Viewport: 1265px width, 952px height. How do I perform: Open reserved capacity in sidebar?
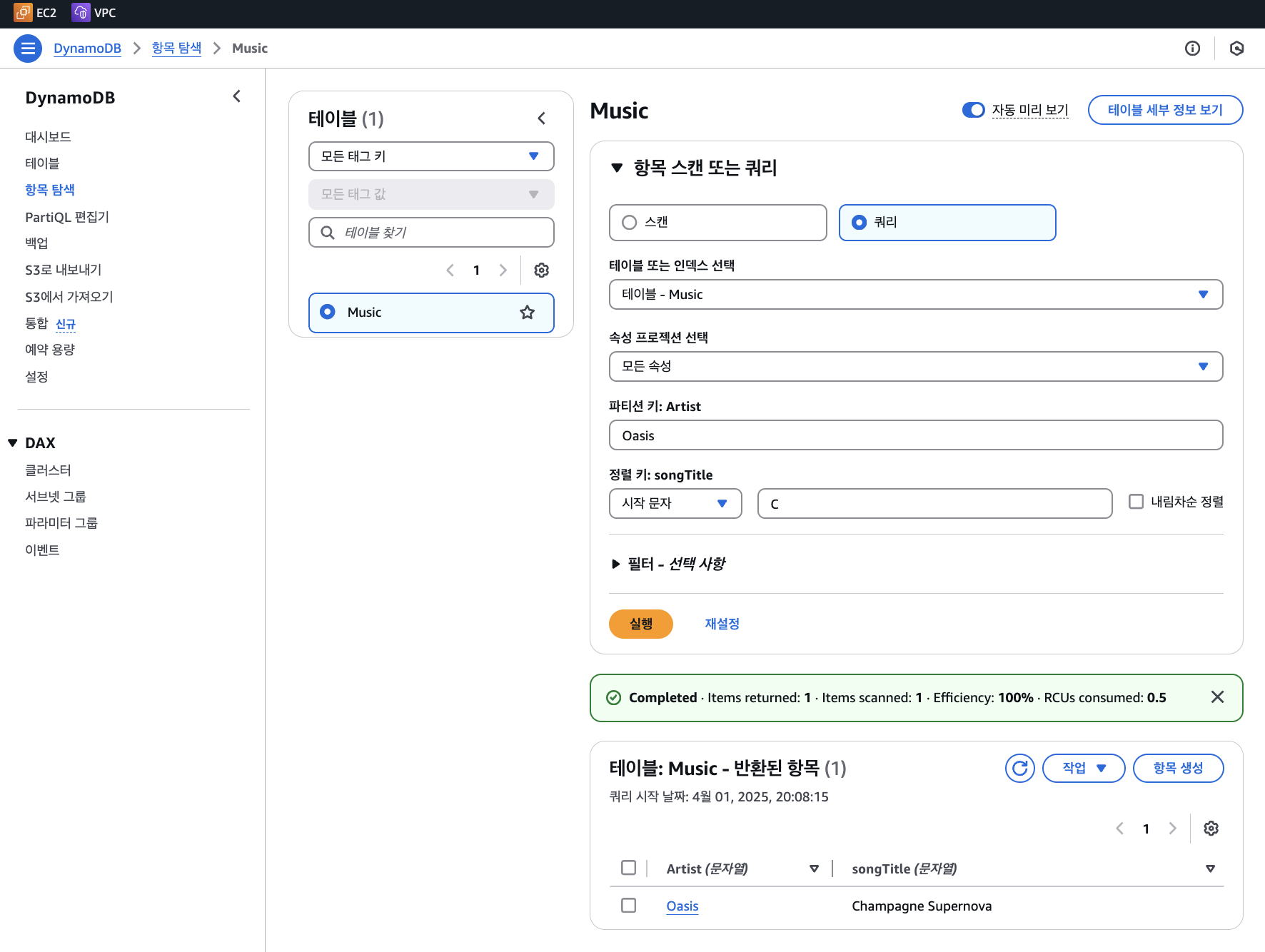(x=50, y=350)
